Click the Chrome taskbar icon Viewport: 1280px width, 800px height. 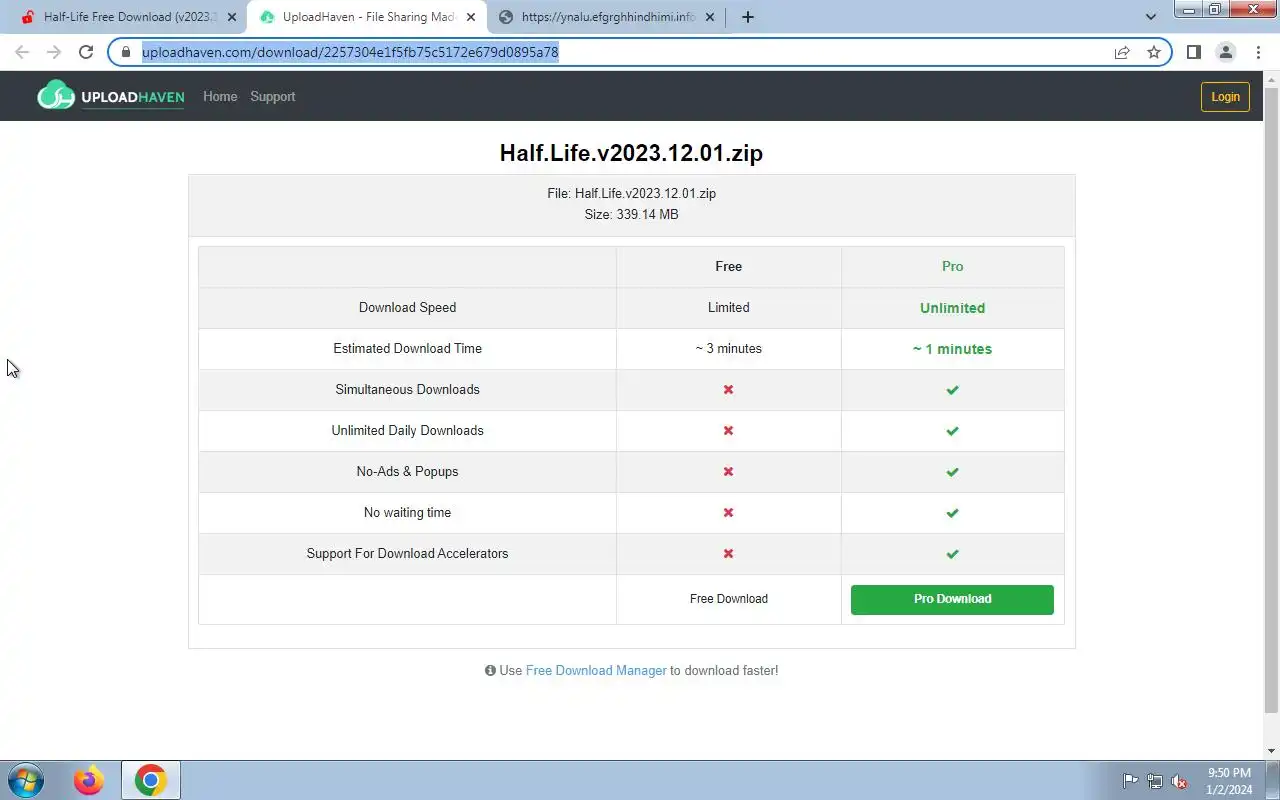coord(151,780)
